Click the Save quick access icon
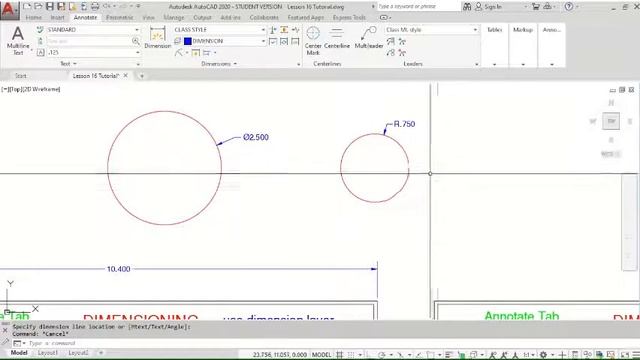 point(50,6)
